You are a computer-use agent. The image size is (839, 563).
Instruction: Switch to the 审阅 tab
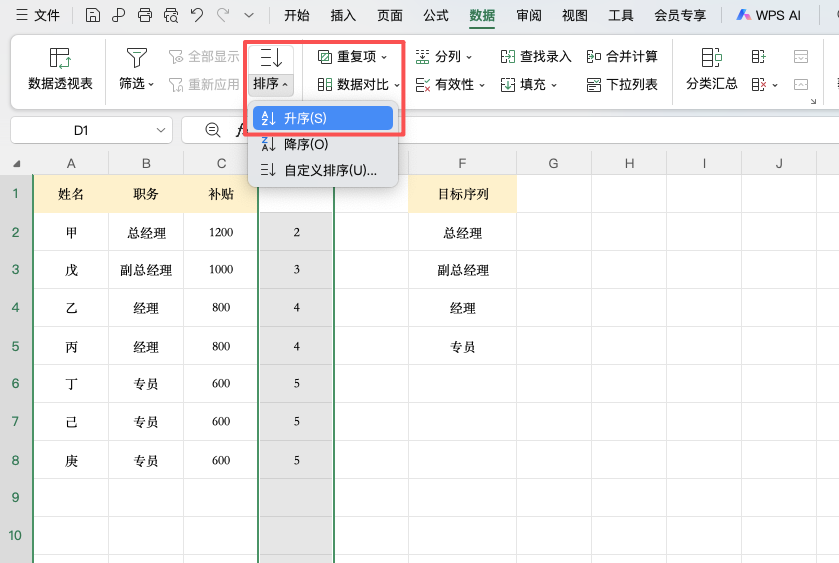click(x=529, y=16)
